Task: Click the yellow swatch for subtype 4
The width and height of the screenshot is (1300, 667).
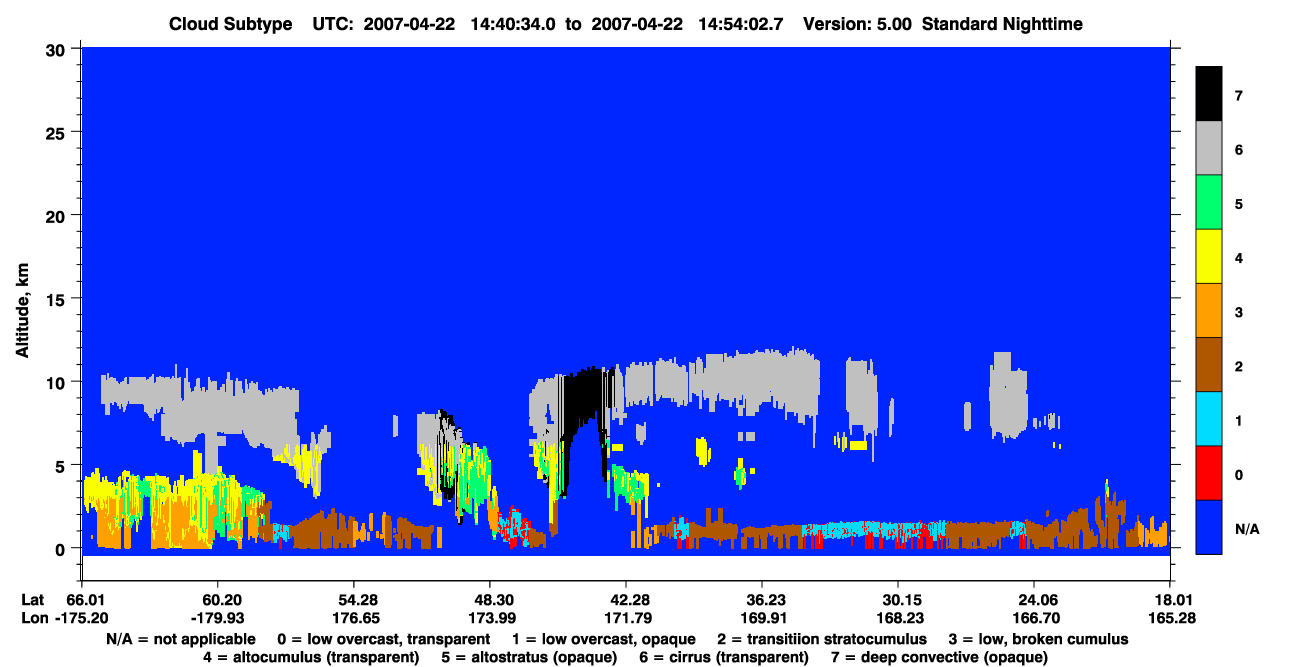Action: tap(1208, 257)
